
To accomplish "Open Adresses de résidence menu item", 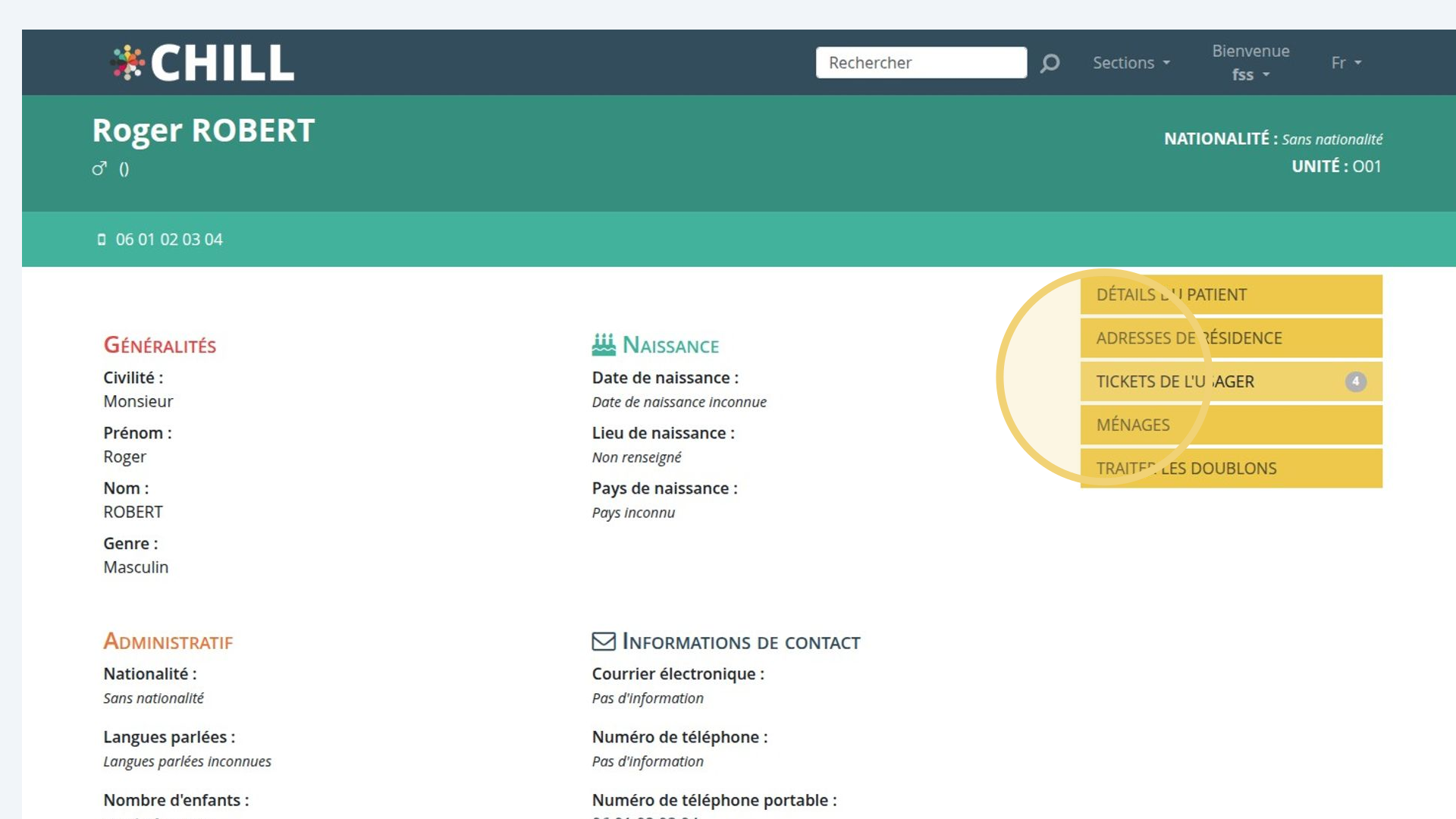I will 1231,338.
